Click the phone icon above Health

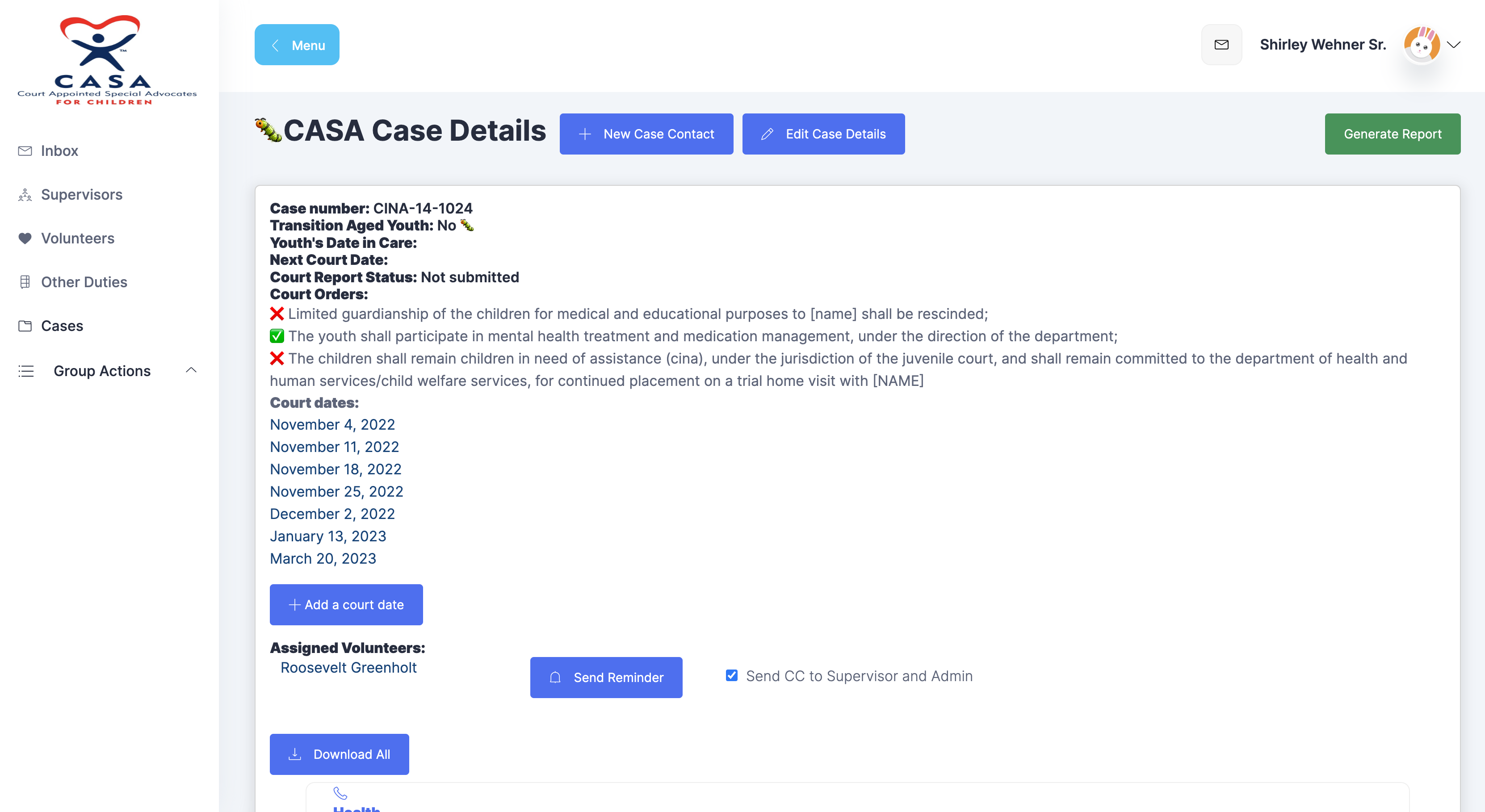(x=340, y=794)
